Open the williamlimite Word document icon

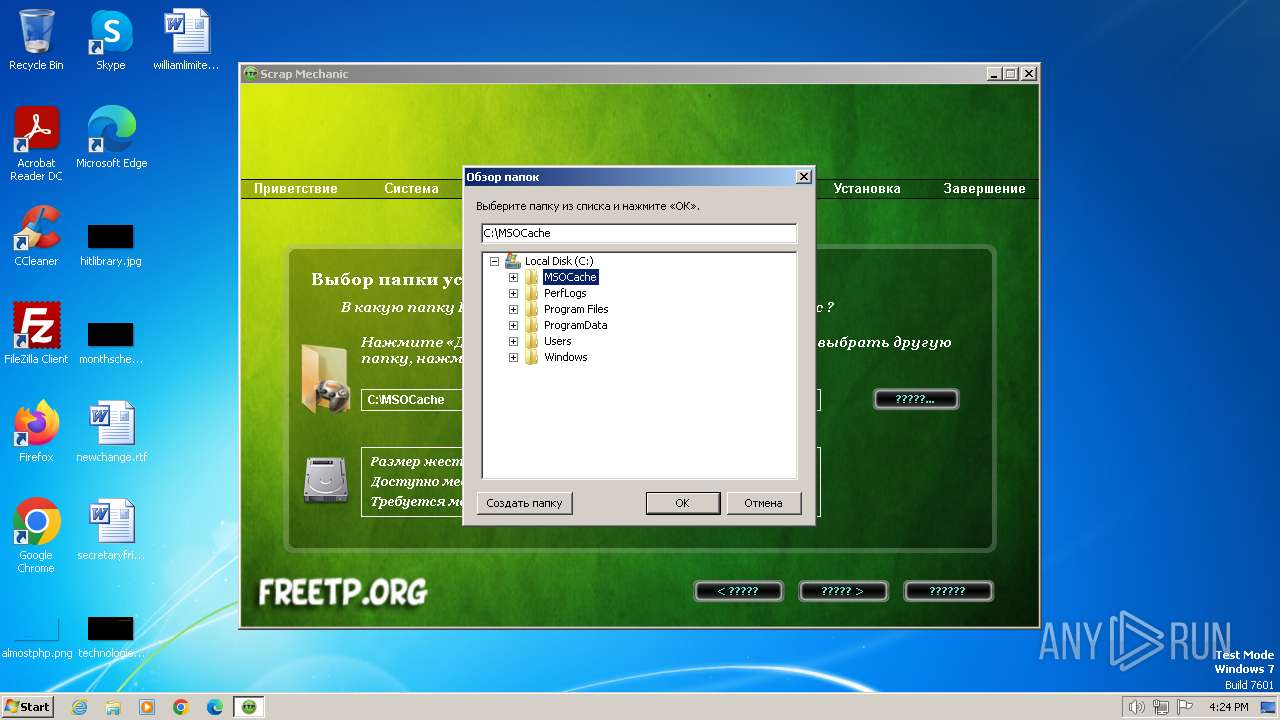pyautogui.click(x=186, y=40)
